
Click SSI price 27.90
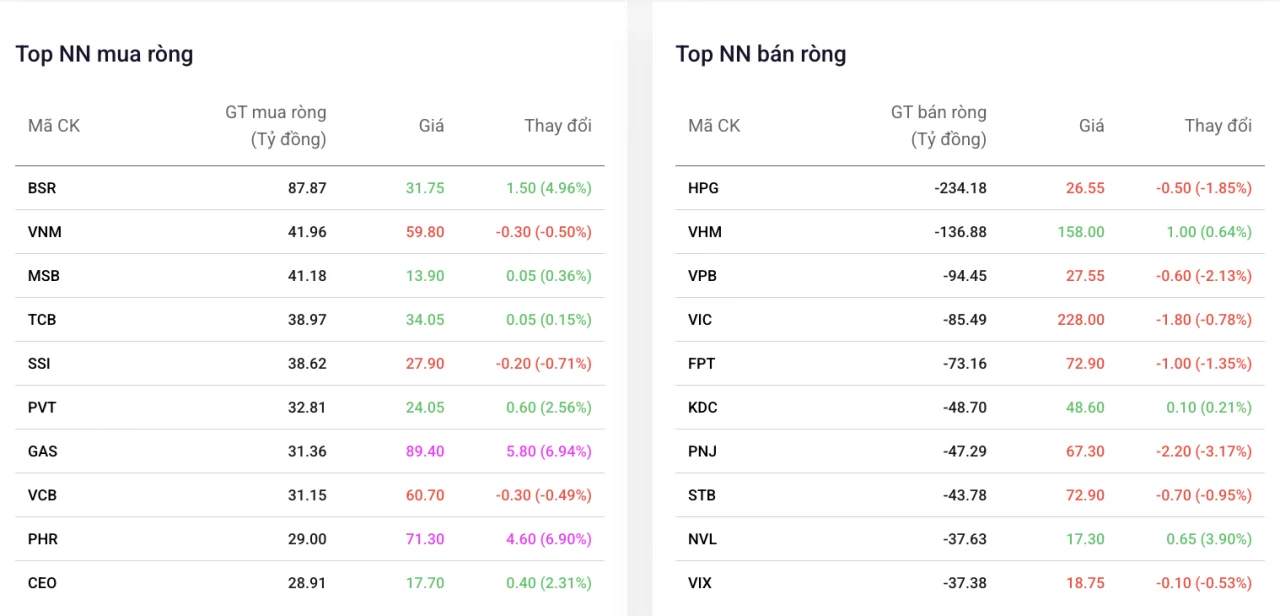tap(425, 364)
